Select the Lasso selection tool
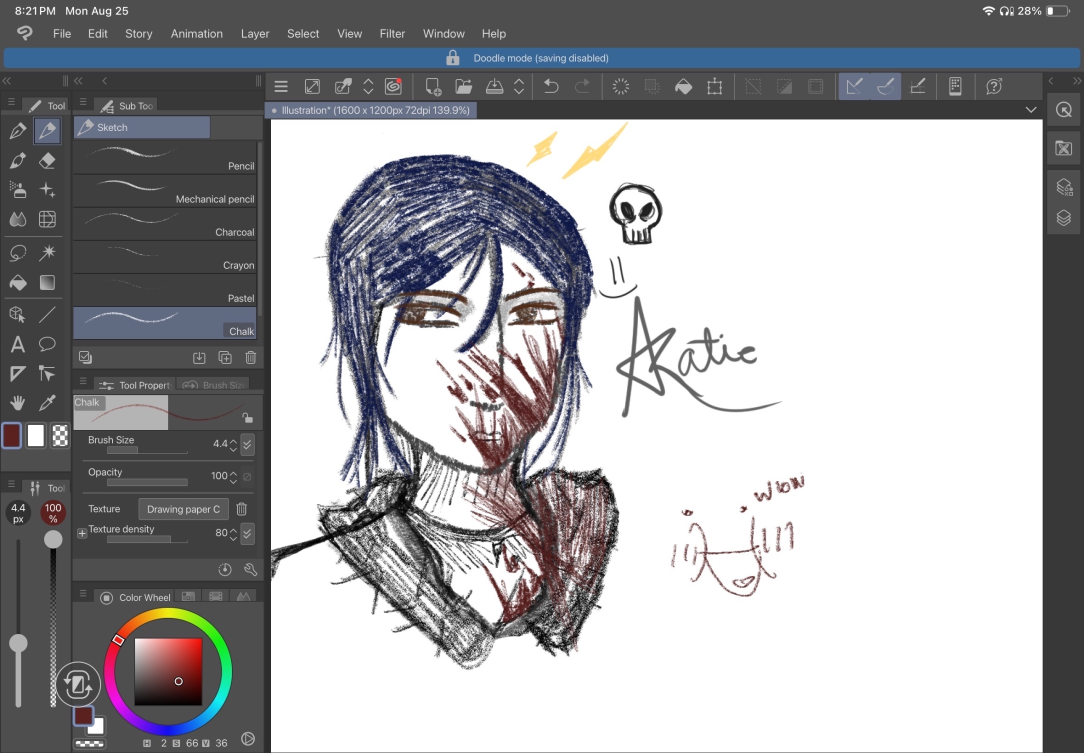 click(x=18, y=252)
